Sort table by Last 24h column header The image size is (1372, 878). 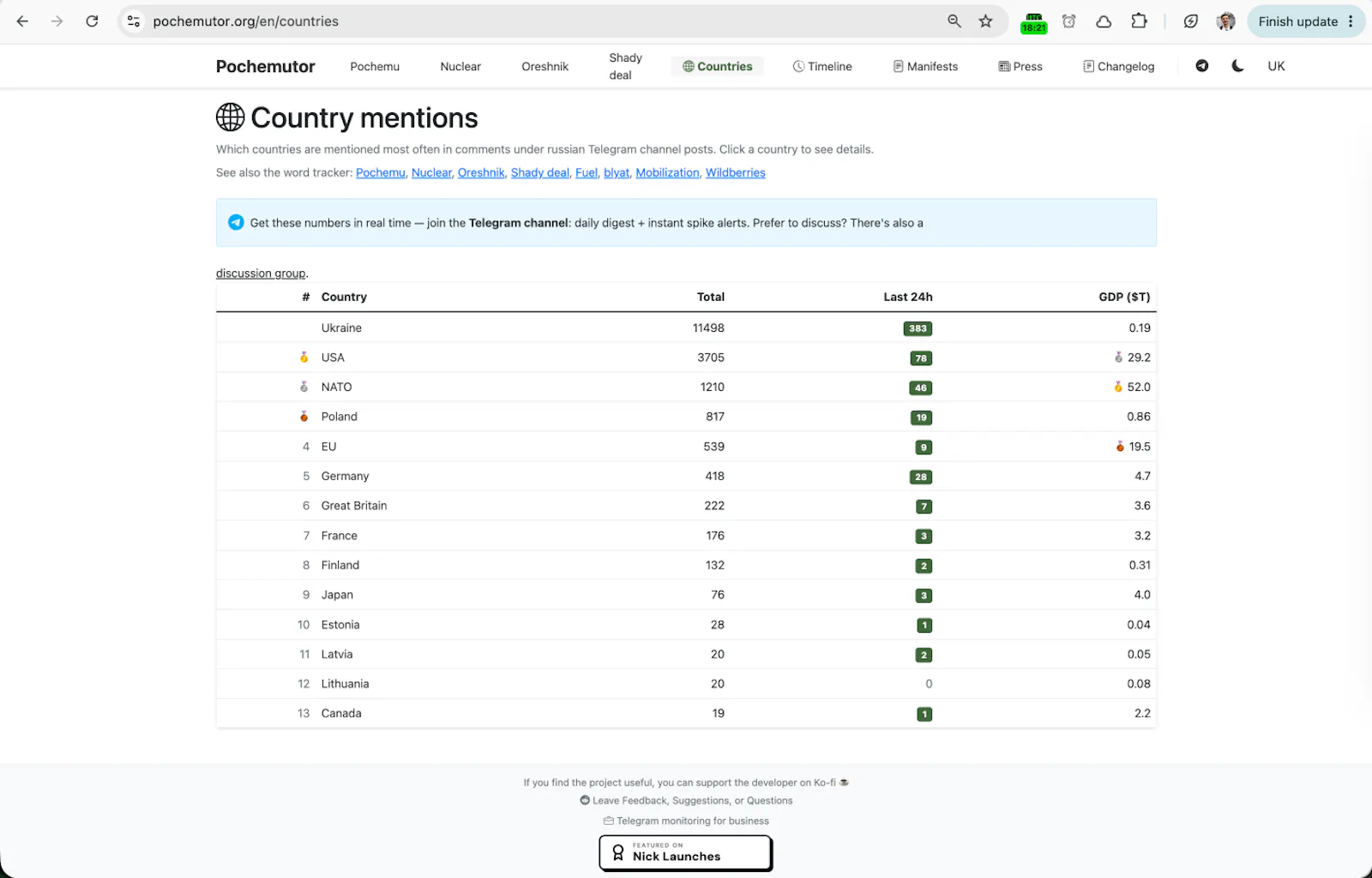pyautogui.click(x=908, y=297)
